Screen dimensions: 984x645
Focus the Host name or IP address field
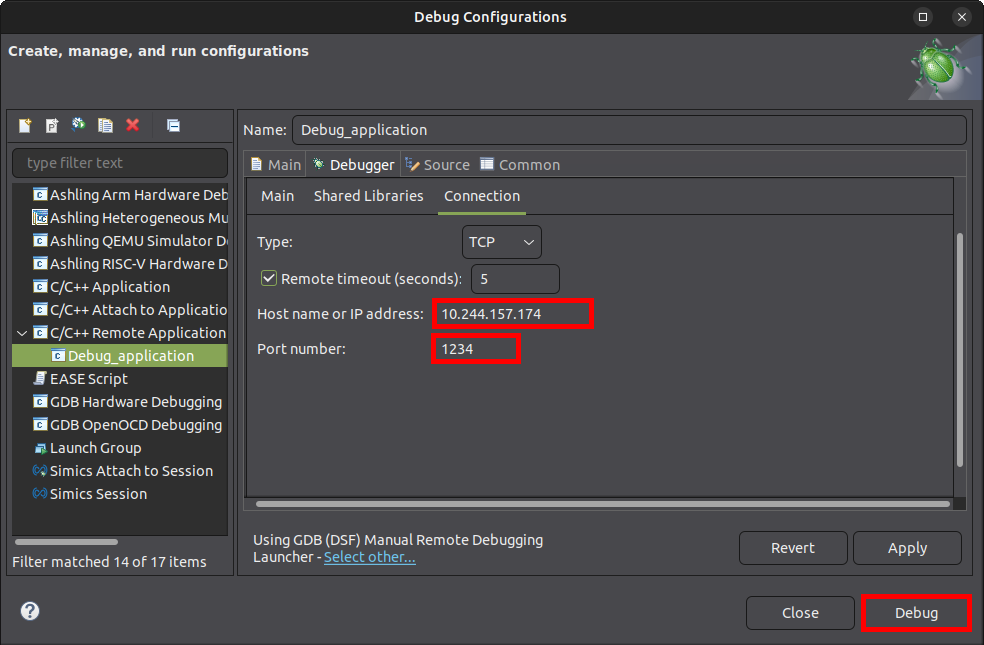[513, 314]
